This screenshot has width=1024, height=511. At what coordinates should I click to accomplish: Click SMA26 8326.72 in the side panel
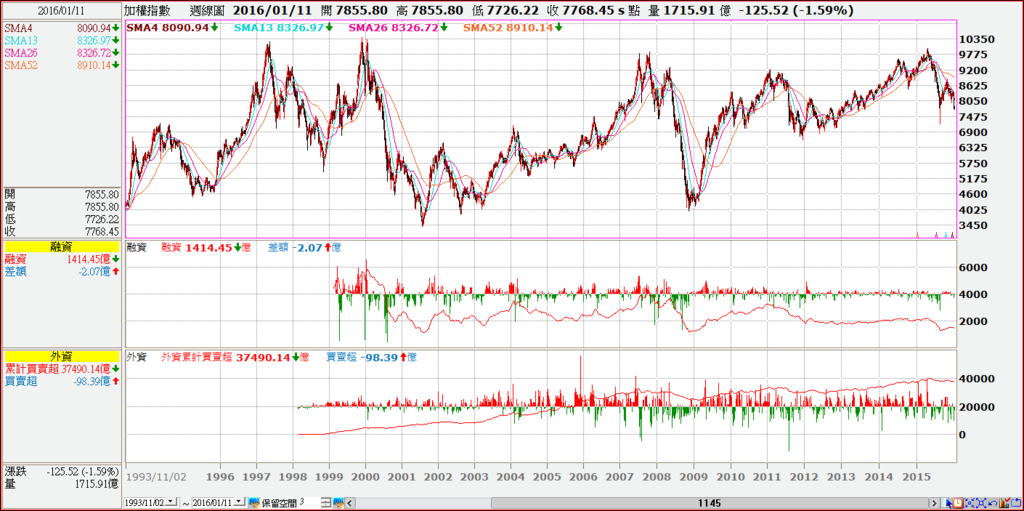[x=60, y=53]
